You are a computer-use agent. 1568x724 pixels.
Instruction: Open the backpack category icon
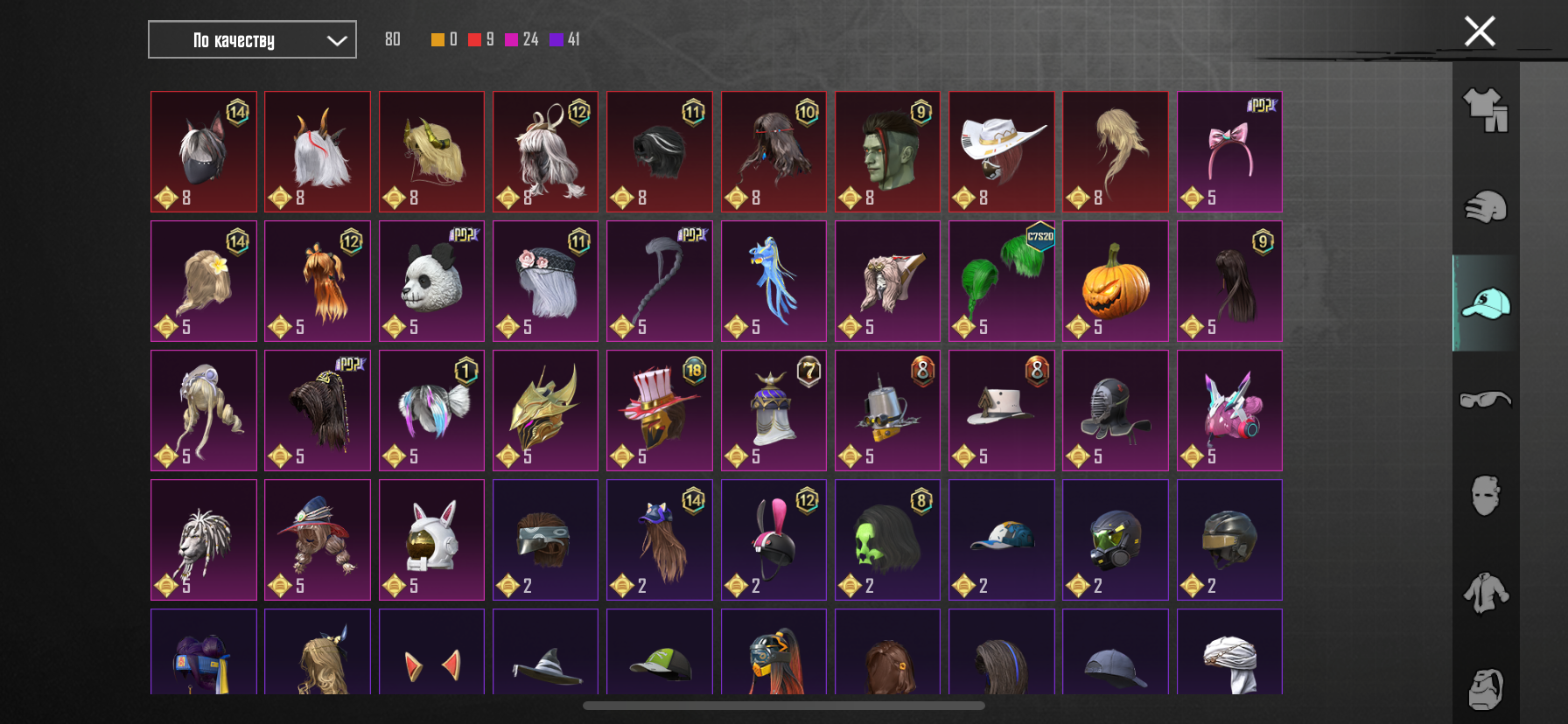coord(1486,689)
